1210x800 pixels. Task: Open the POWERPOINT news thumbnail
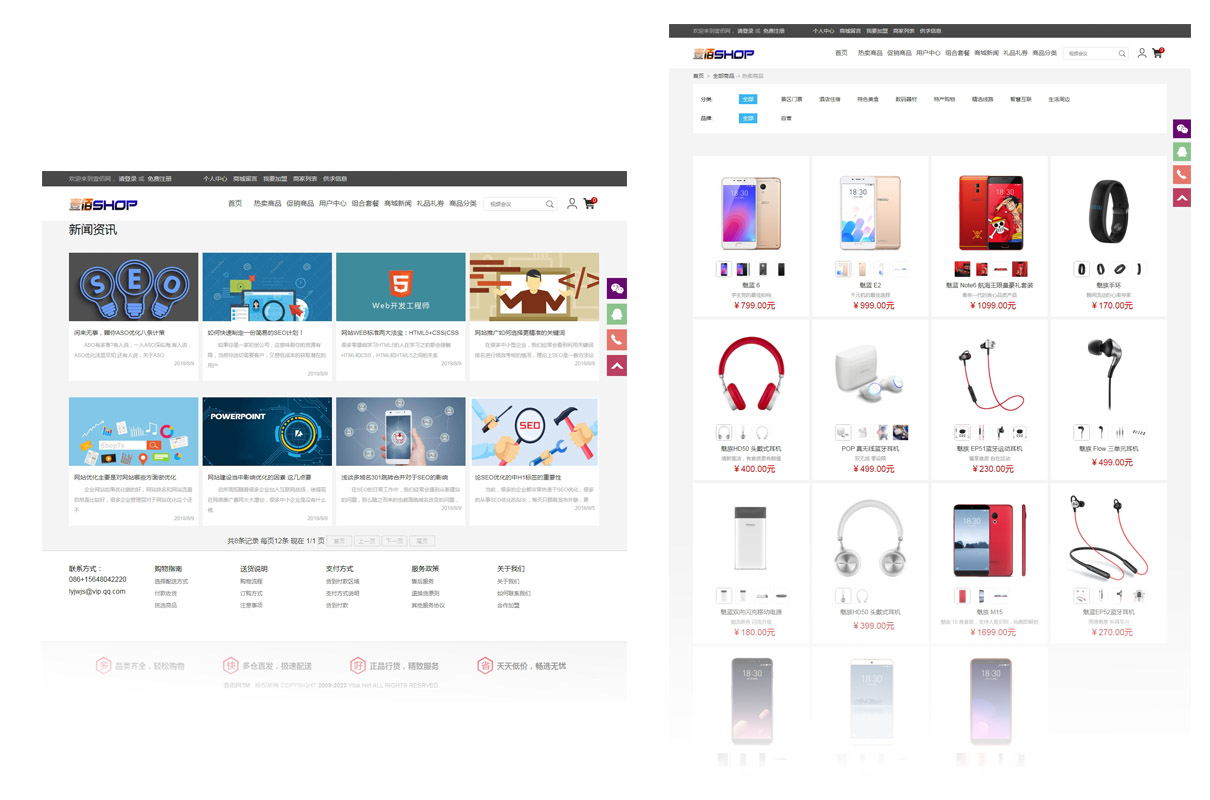(267, 432)
